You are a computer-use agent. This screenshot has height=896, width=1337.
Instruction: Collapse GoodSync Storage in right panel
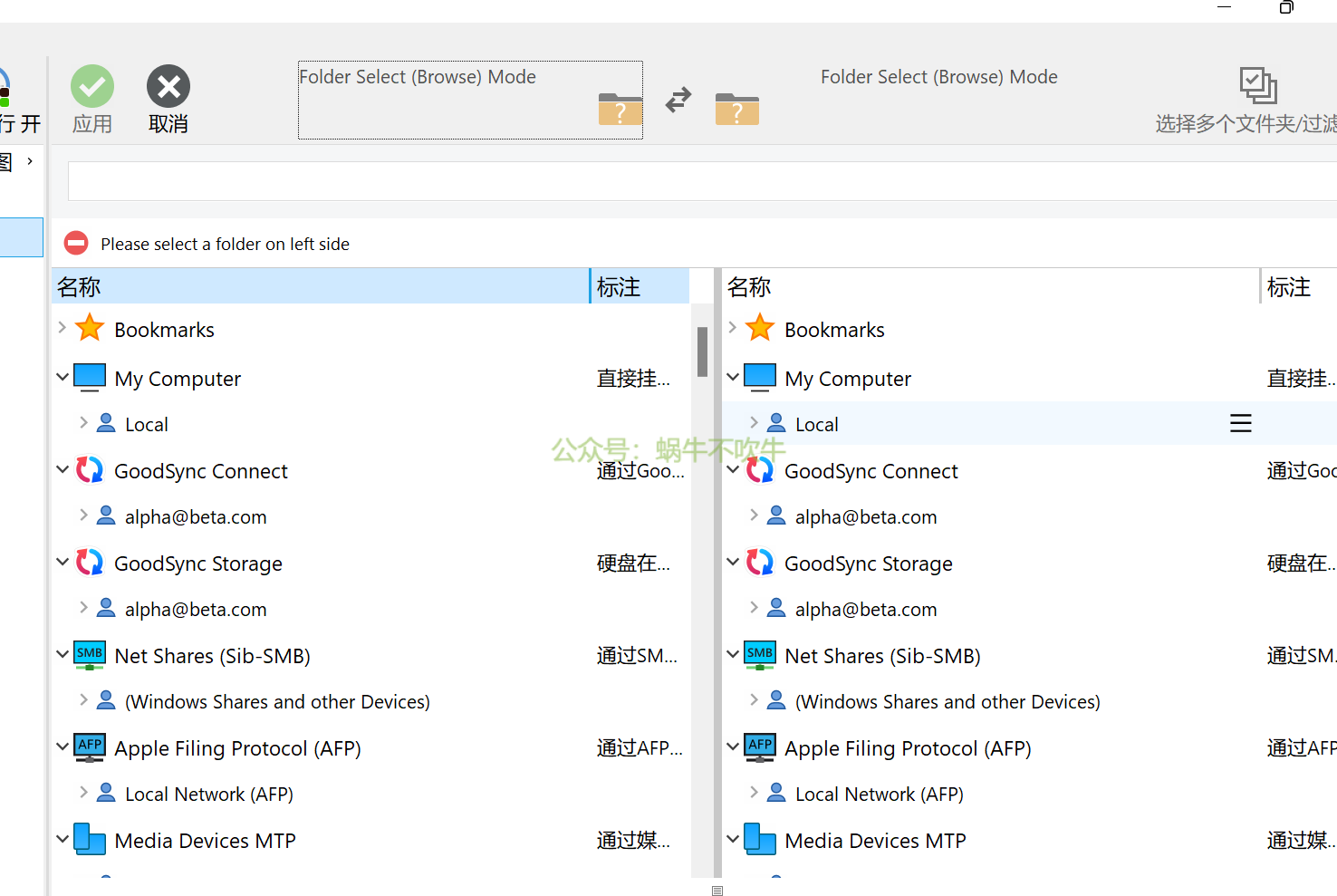coord(733,562)
